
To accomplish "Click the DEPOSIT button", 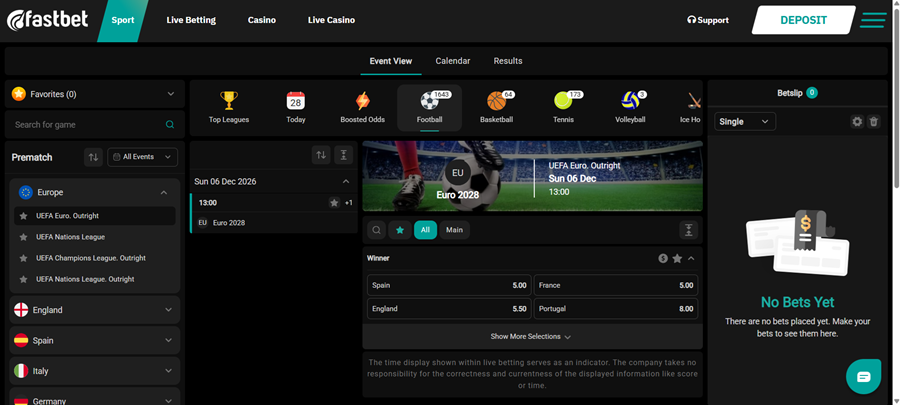I will pos(804,20).
